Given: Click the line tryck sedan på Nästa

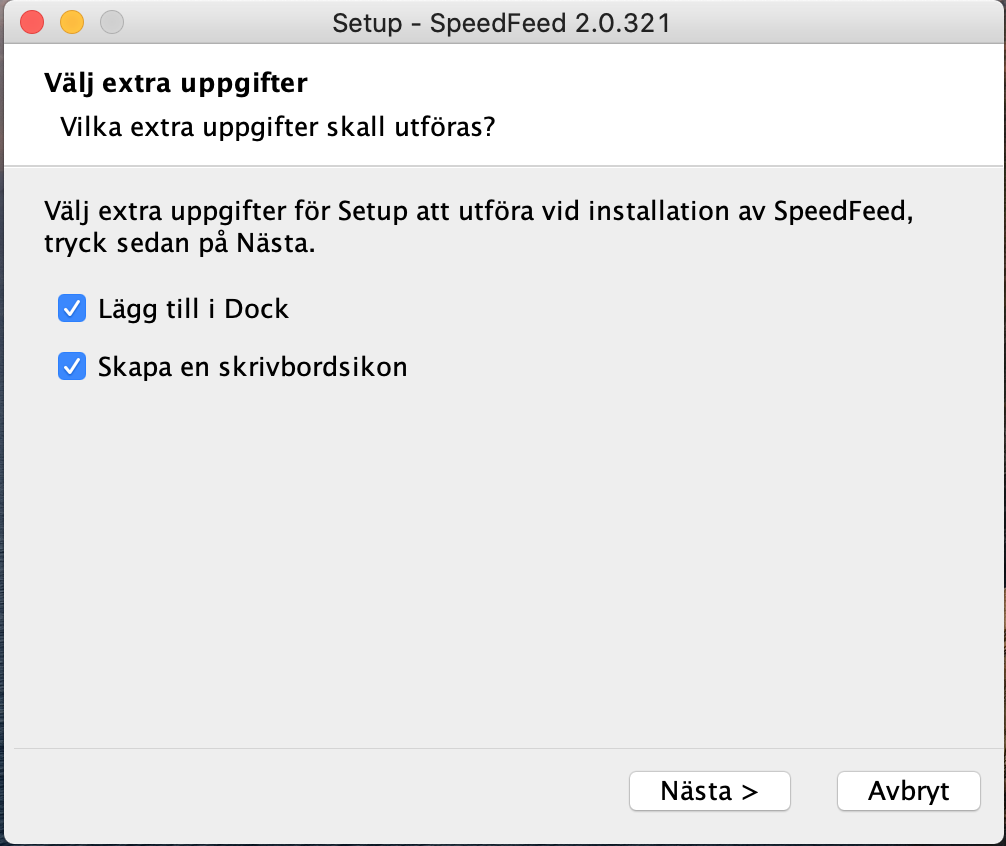Looking at the screenshot, I should pos(180,243).
